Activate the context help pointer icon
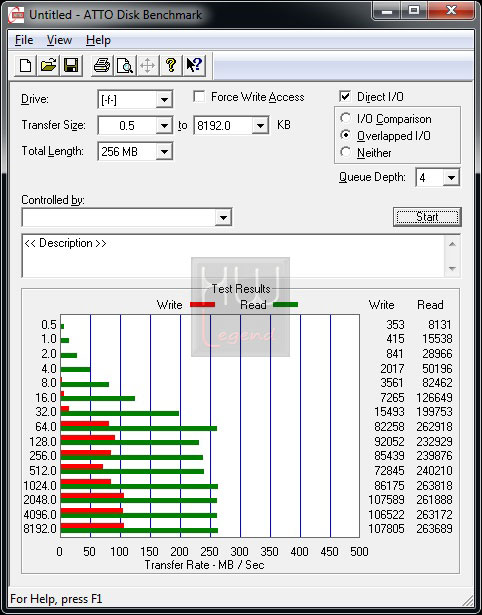 pos(194,66)
